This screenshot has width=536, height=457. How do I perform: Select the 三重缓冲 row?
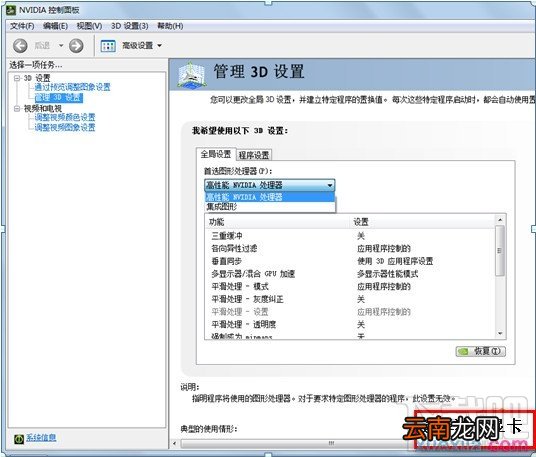coord(350,236)
